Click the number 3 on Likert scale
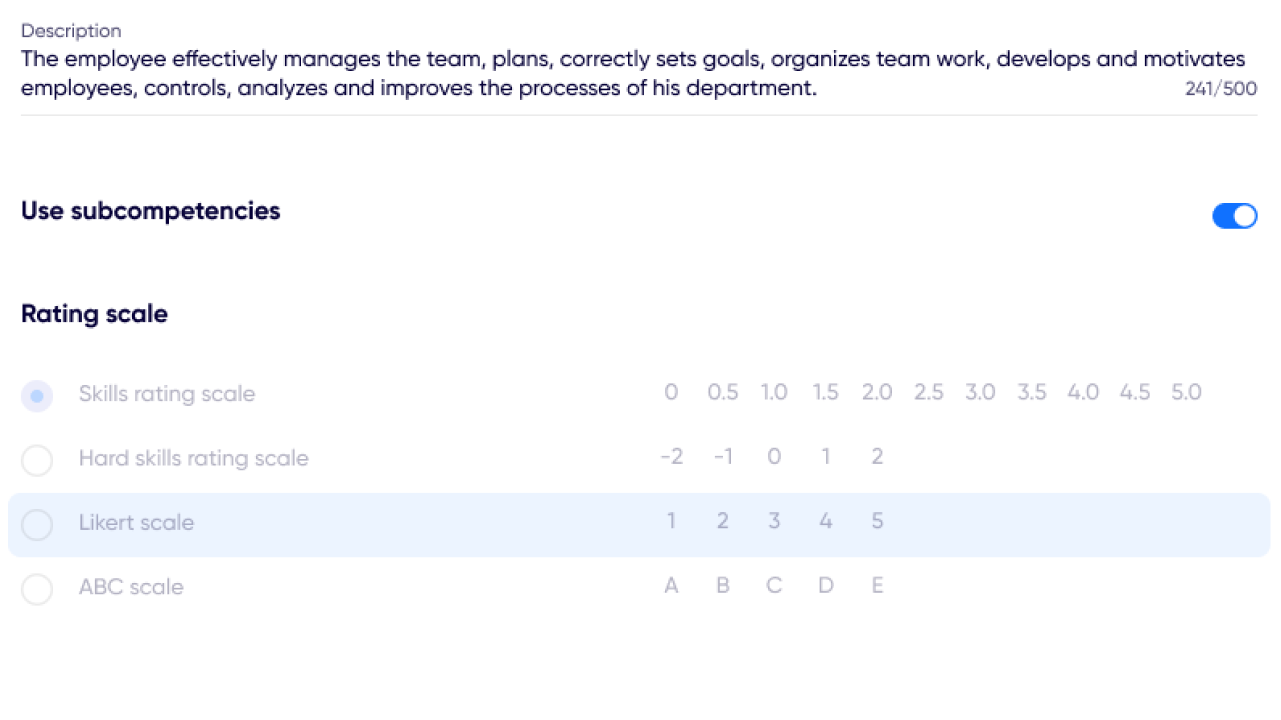1281x720 pixels. (774, 521)
